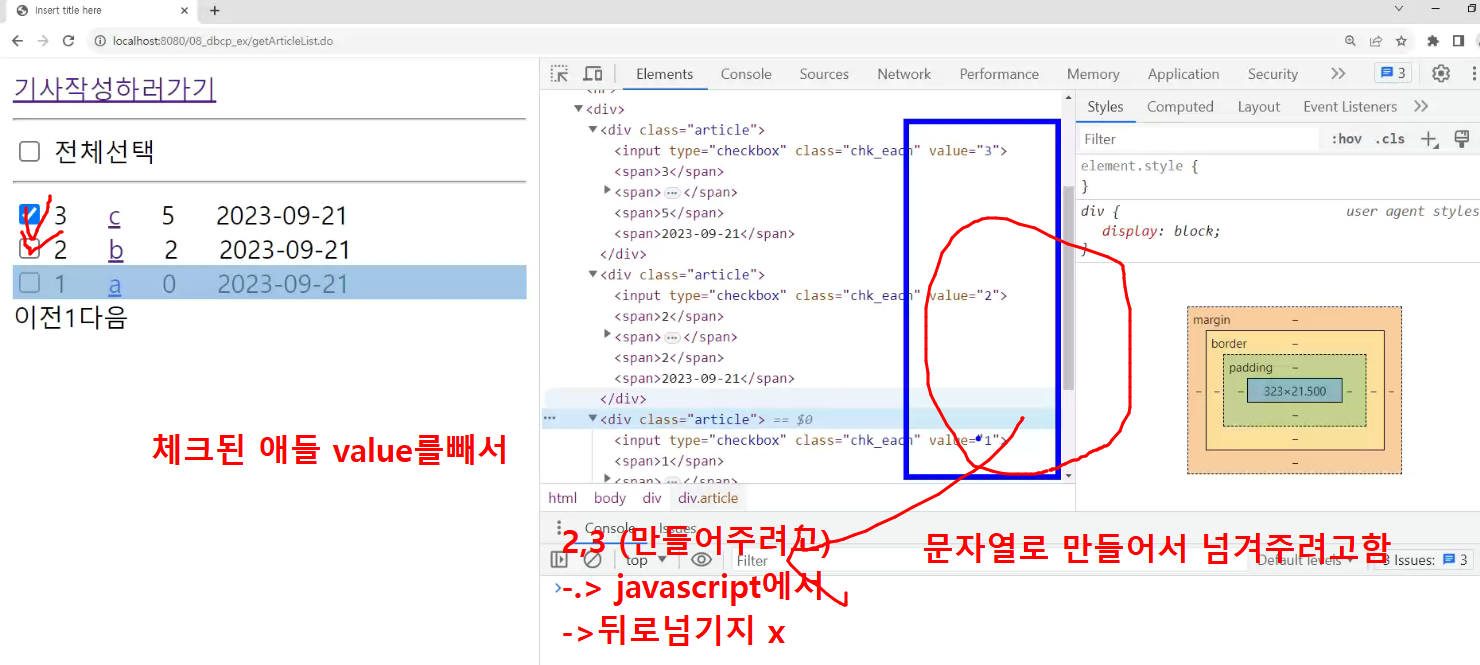Collapse the second div class article node
Image resolution: width=1480 pixels, height=665 pixels.
tap(592, 274)
